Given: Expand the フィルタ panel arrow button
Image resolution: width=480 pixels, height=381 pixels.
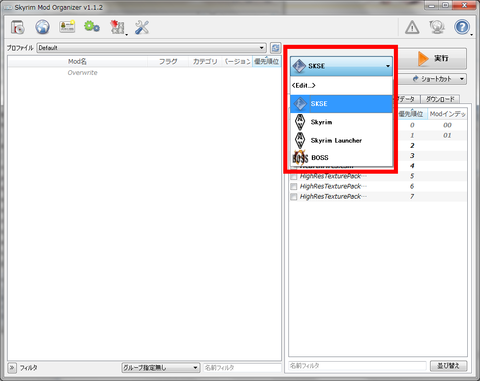Looking at the screenshot, I should click(x=12, y=368).
